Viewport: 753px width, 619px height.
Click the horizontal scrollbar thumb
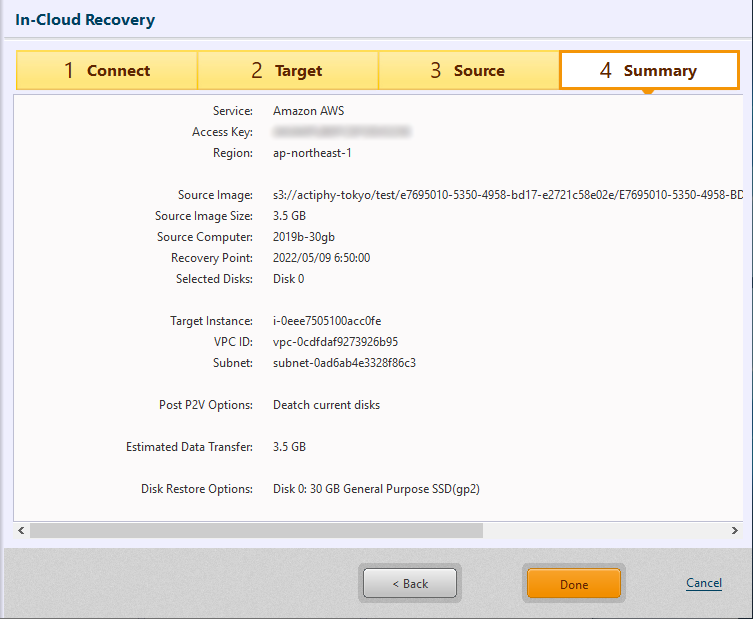pos(256,530)
